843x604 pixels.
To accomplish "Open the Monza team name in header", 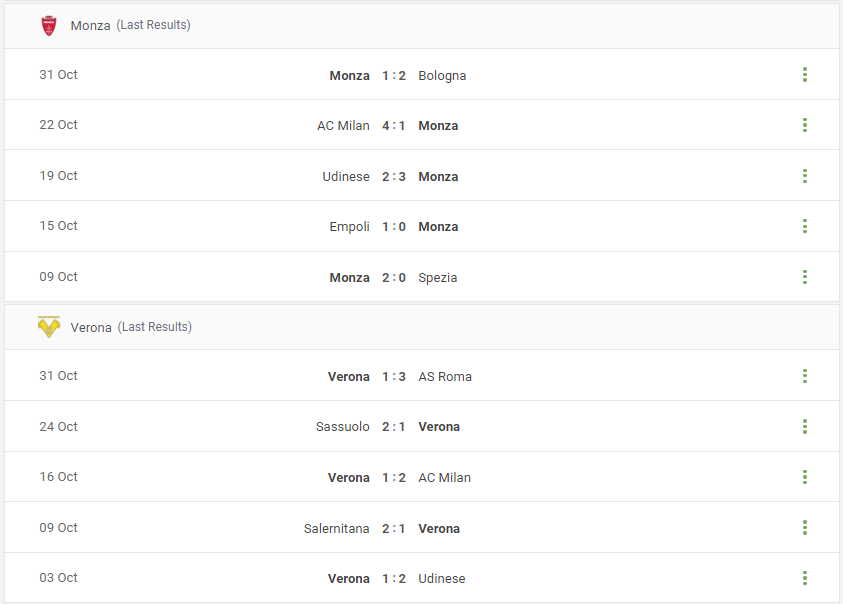I will click(x=90, y=25).
